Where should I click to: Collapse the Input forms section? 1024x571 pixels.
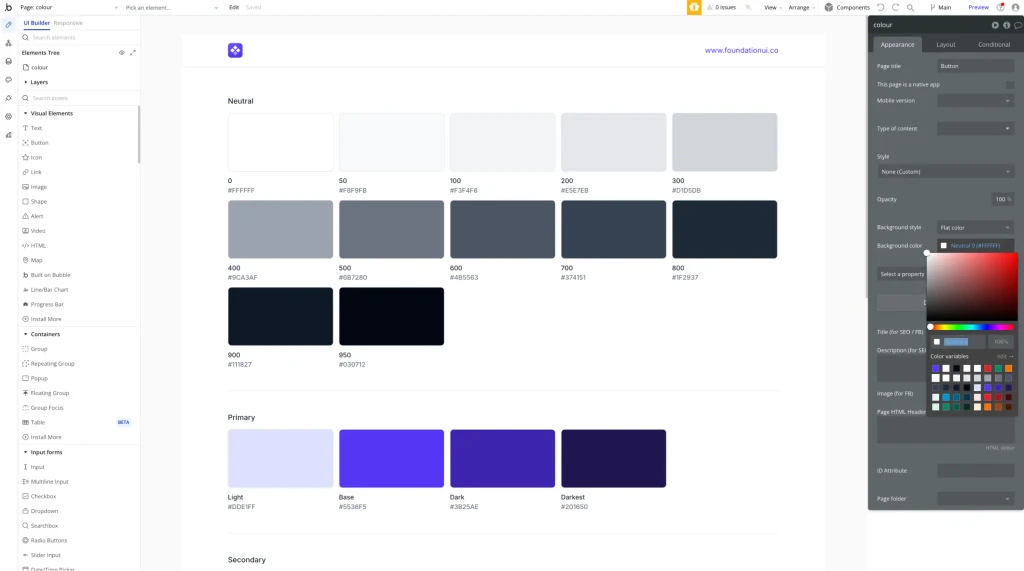tap(25, 452)
